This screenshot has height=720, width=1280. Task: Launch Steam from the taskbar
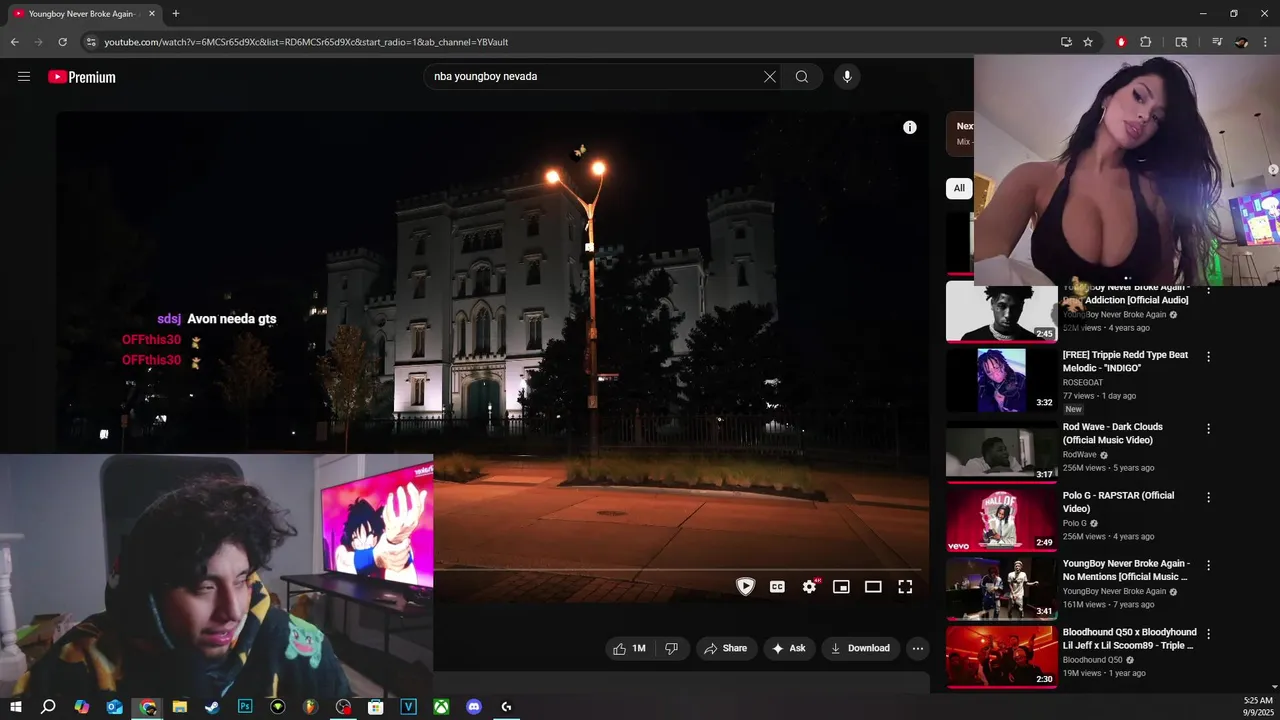[212, 707]
